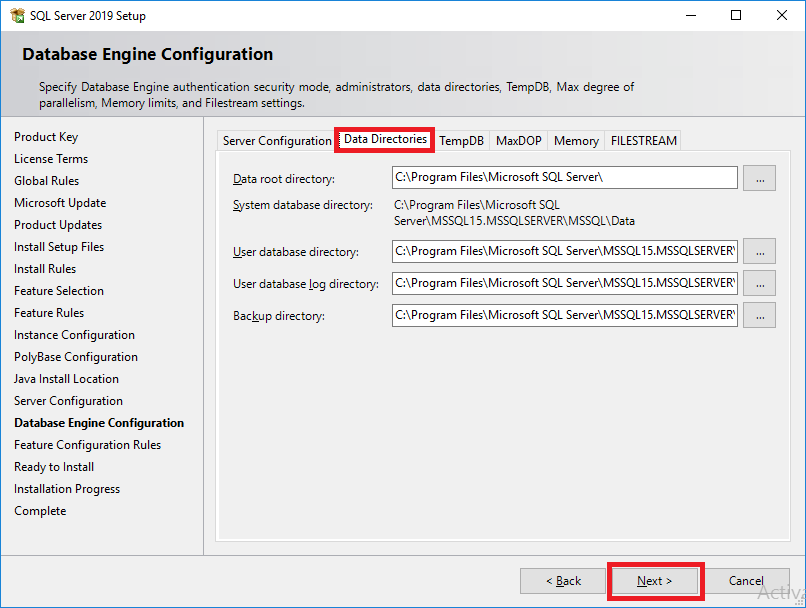The image size is (806, 608).
Task: Select the Feature Configuration Rules step
Action: 87,445
